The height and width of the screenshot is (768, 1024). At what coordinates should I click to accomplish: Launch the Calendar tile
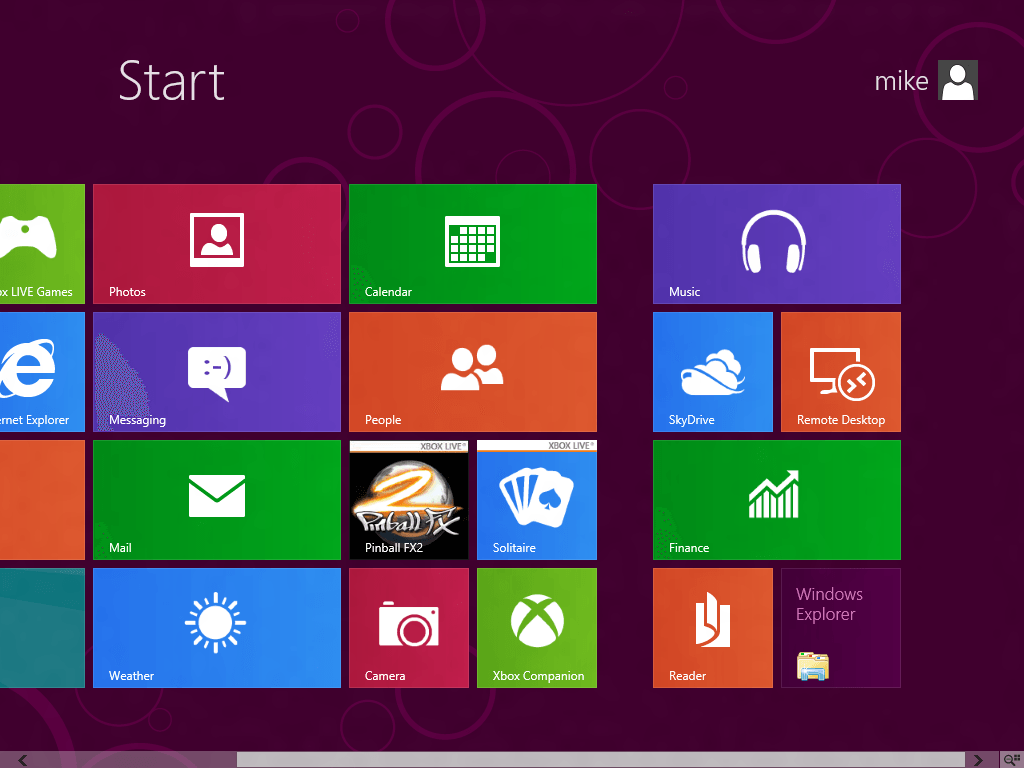pyautogui.click(x=472, y=243)
